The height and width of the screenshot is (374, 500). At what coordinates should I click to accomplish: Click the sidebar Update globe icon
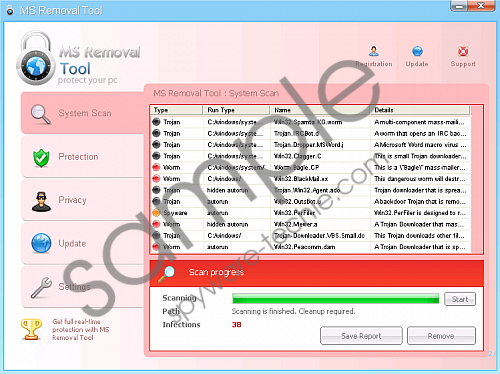[x=41, y=243]
